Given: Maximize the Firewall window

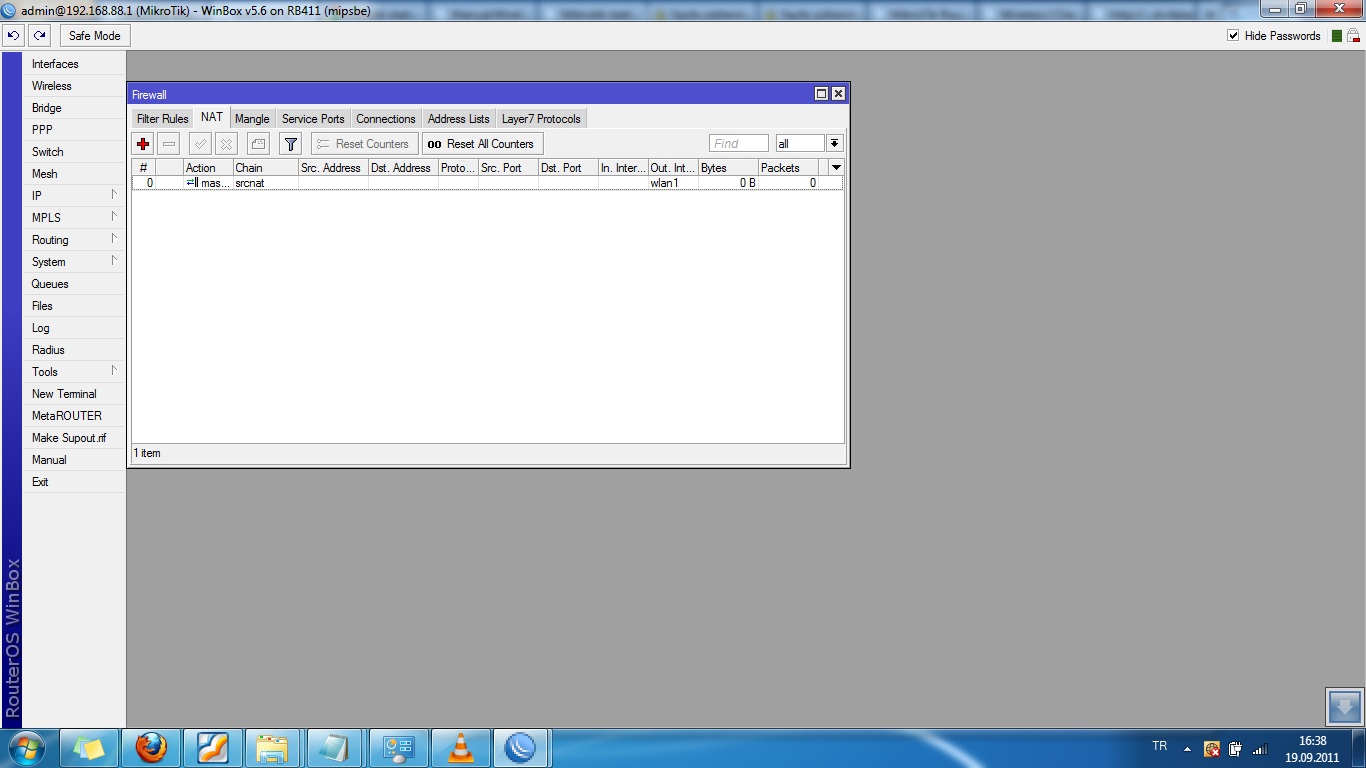Looking at the screenshot, I should click(822, 94).
